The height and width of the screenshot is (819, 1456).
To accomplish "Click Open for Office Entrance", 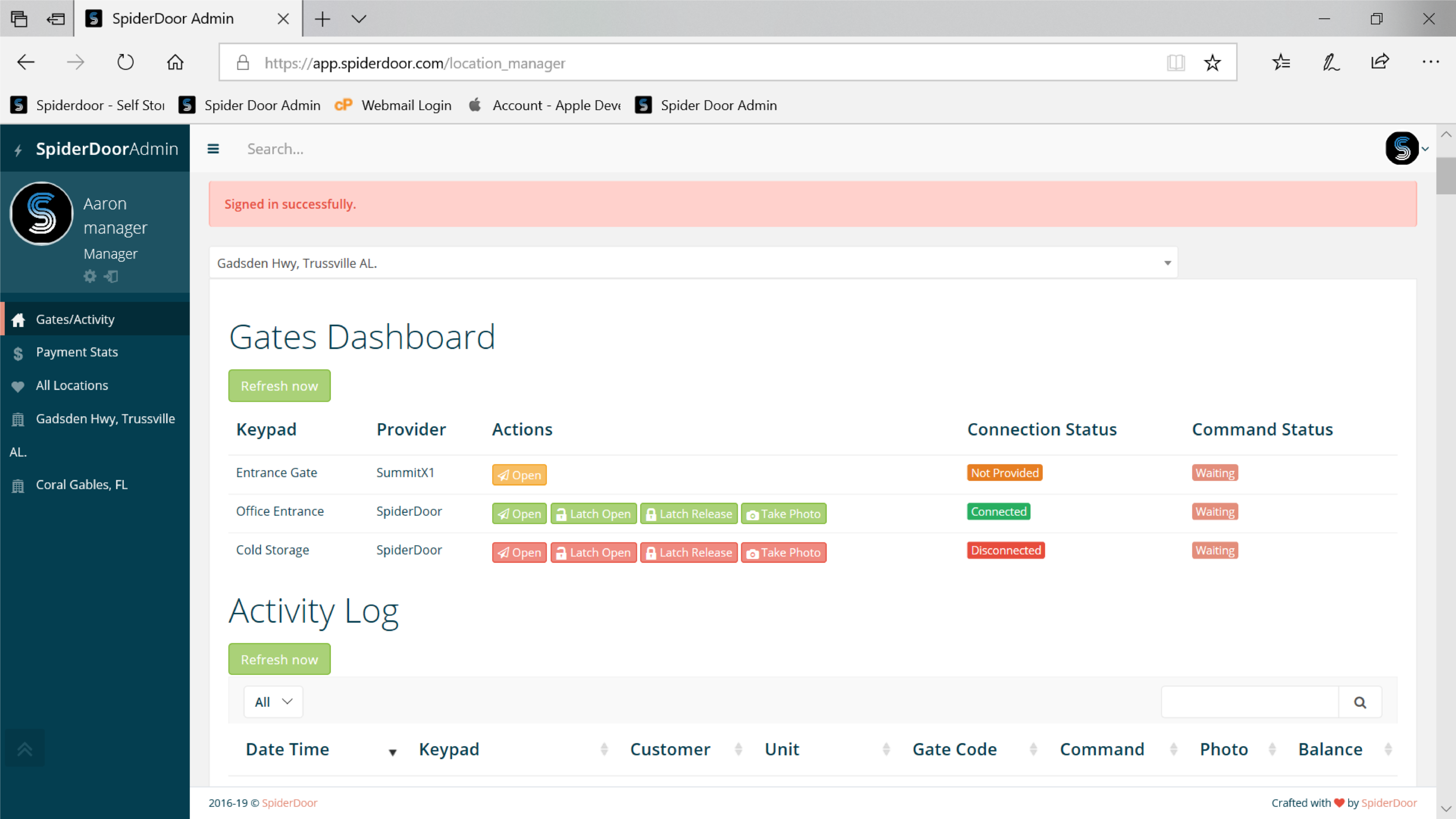I will tap(519, 514).
